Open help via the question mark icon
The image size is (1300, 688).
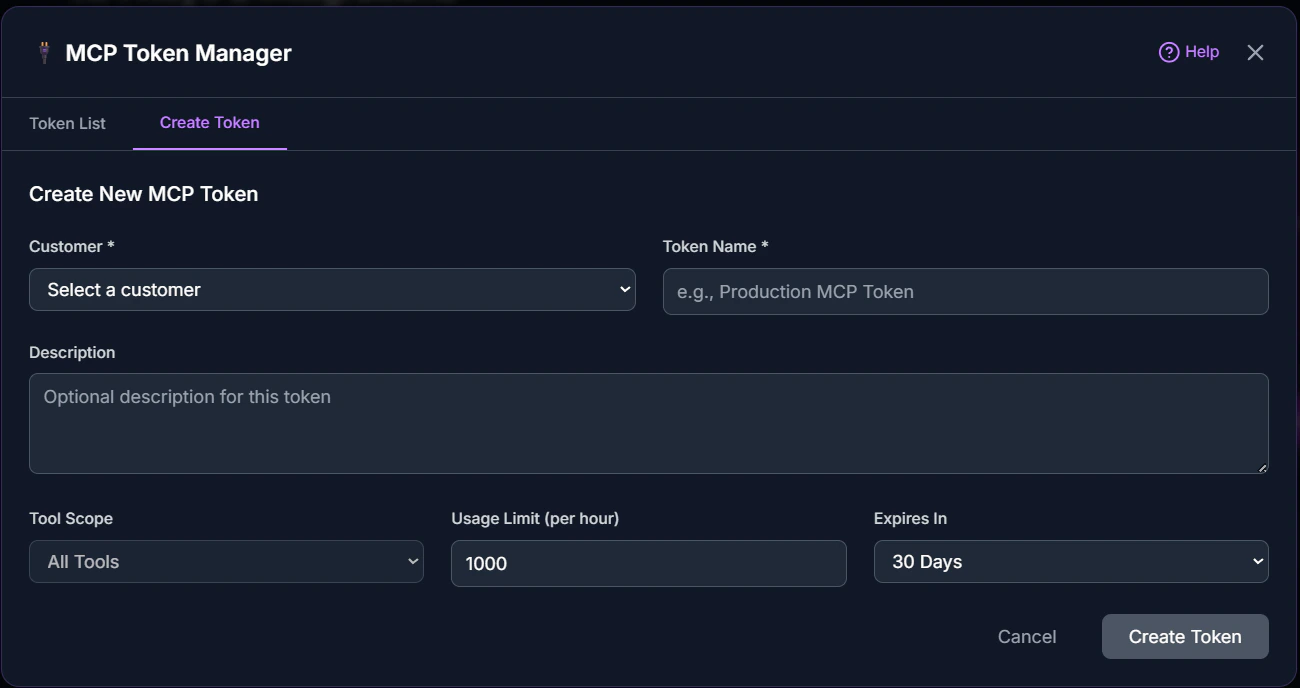tap(1167, 51)
